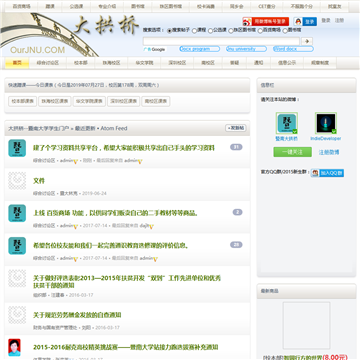Click reply count badge 31
The image size is (360, 360).
tap(236, 147)
